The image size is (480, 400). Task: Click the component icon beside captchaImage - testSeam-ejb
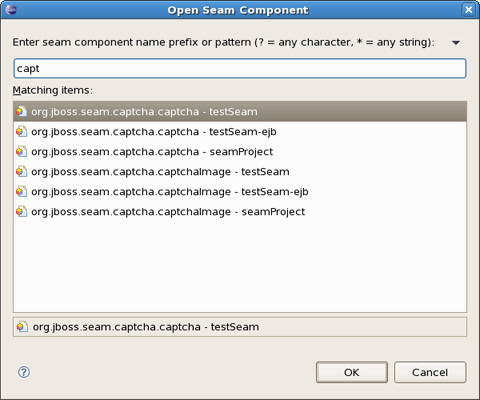(21, 192)
